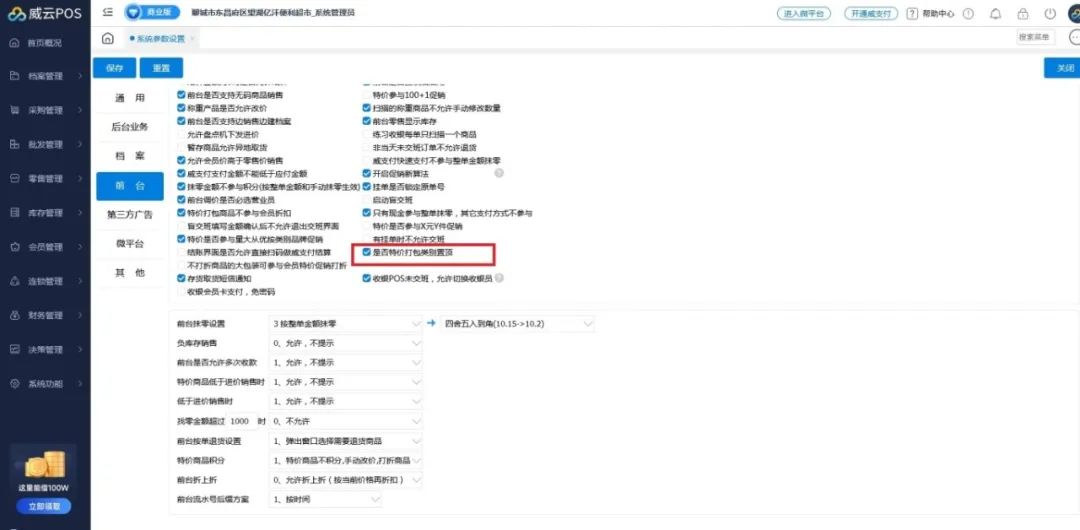Toggle 挂单是否锁定原单号 checkbox
The width and height of the screenshot is (1080, 530).
(367, 187)
